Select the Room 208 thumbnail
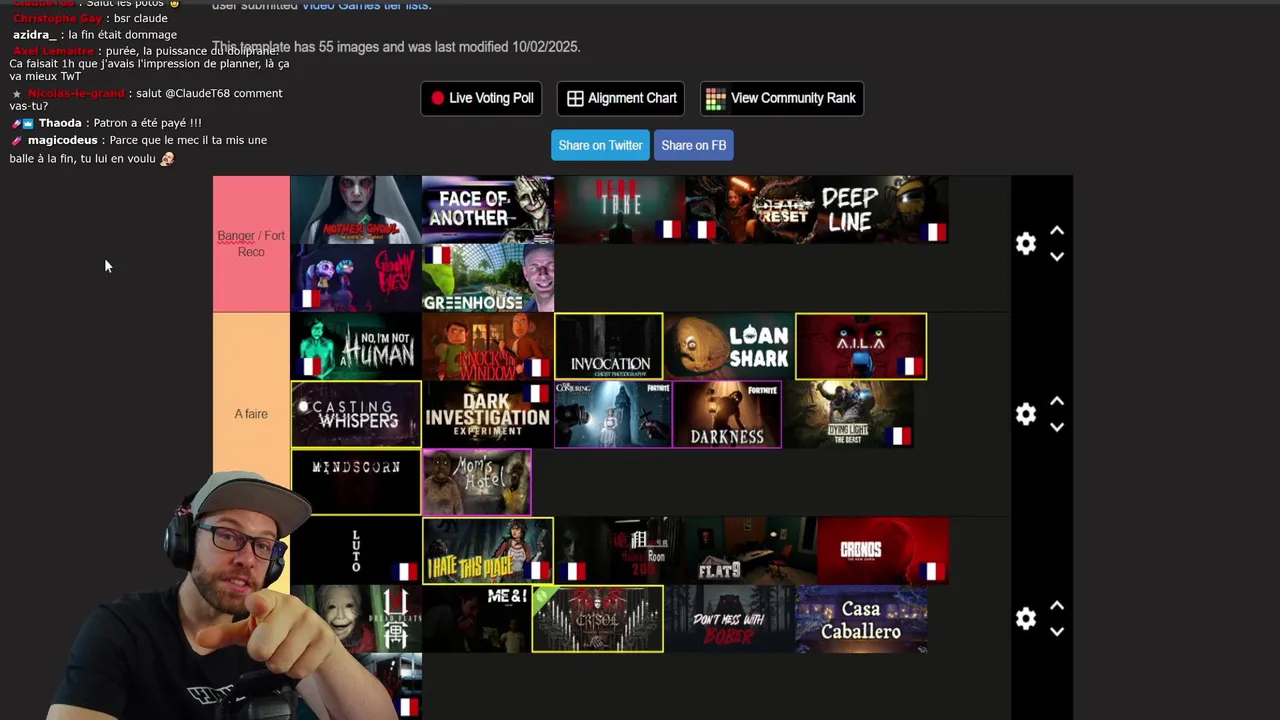The image size is (1280, 720). coord(619,550)
